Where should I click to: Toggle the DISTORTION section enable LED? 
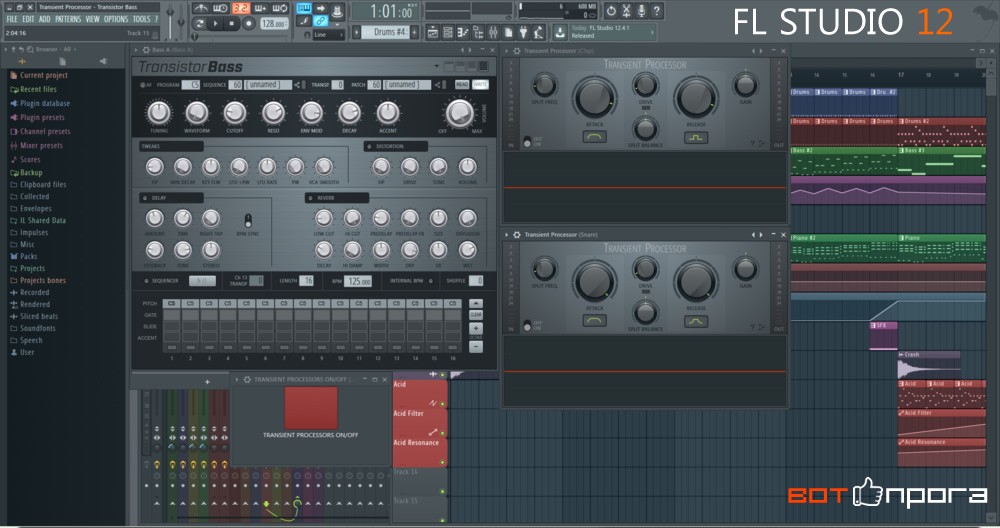[369, 147]
